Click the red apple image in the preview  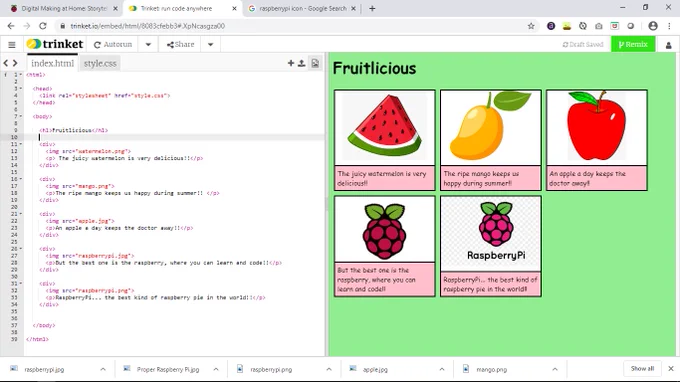(597, 127)
